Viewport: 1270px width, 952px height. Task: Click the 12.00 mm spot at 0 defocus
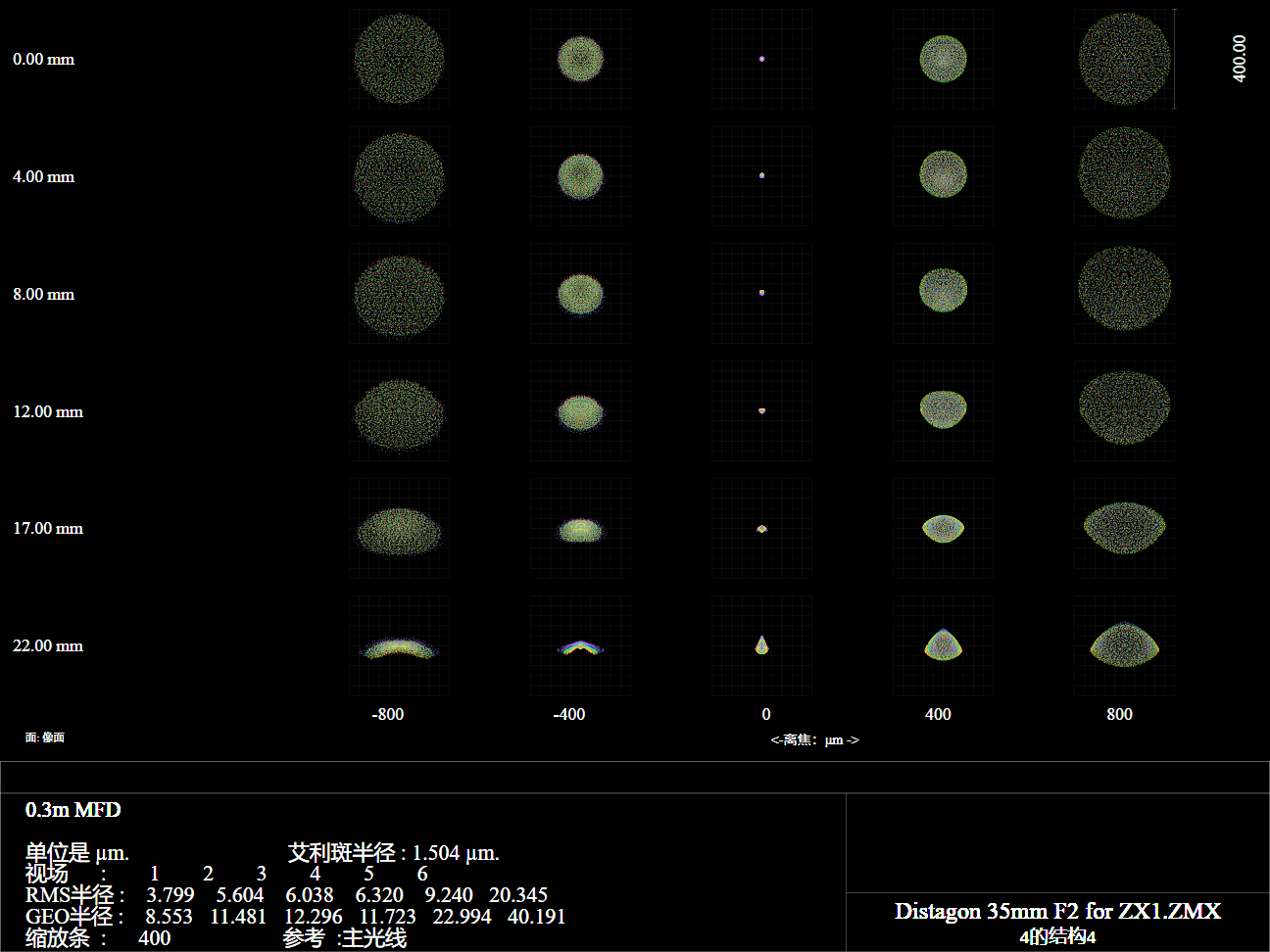pyautogui.click(x=761, y=410)
